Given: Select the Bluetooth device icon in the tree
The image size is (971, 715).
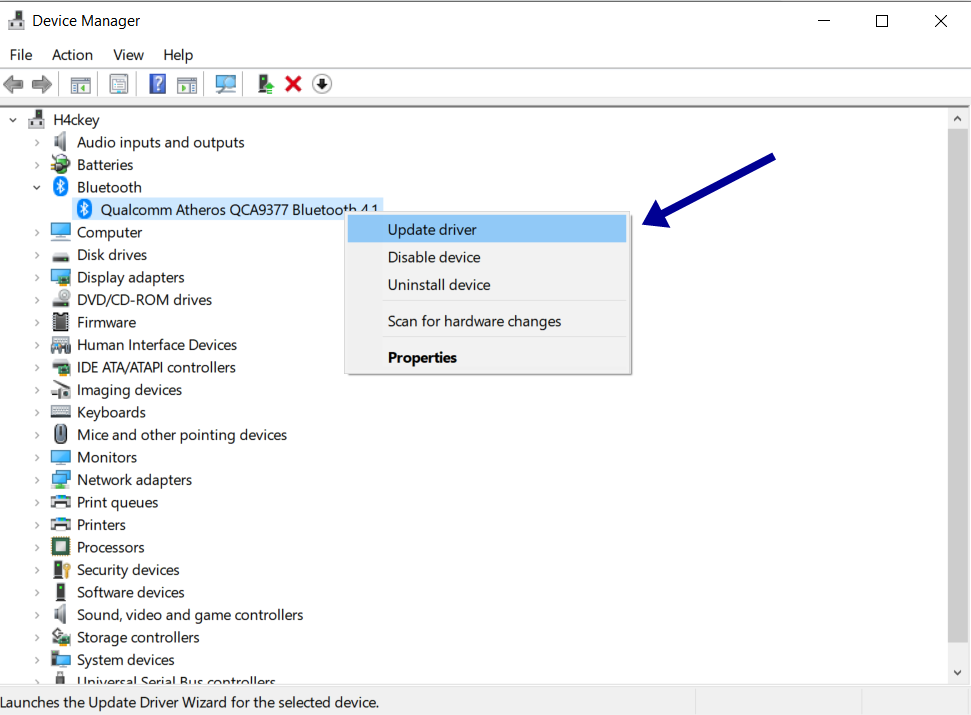Looking at the screenshot, I should (x=58, y=187).
